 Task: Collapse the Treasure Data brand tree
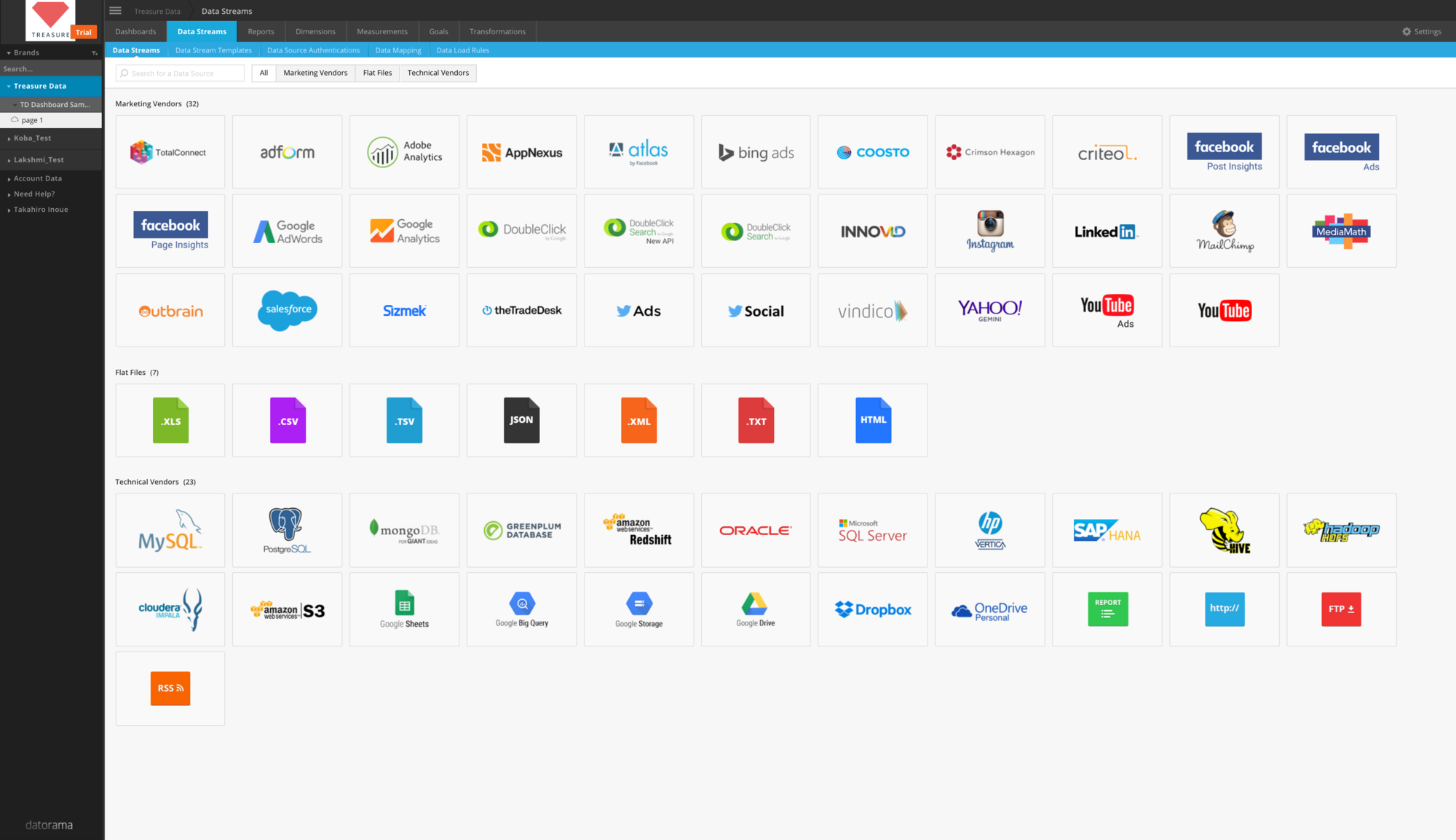(x=9, y=87)
